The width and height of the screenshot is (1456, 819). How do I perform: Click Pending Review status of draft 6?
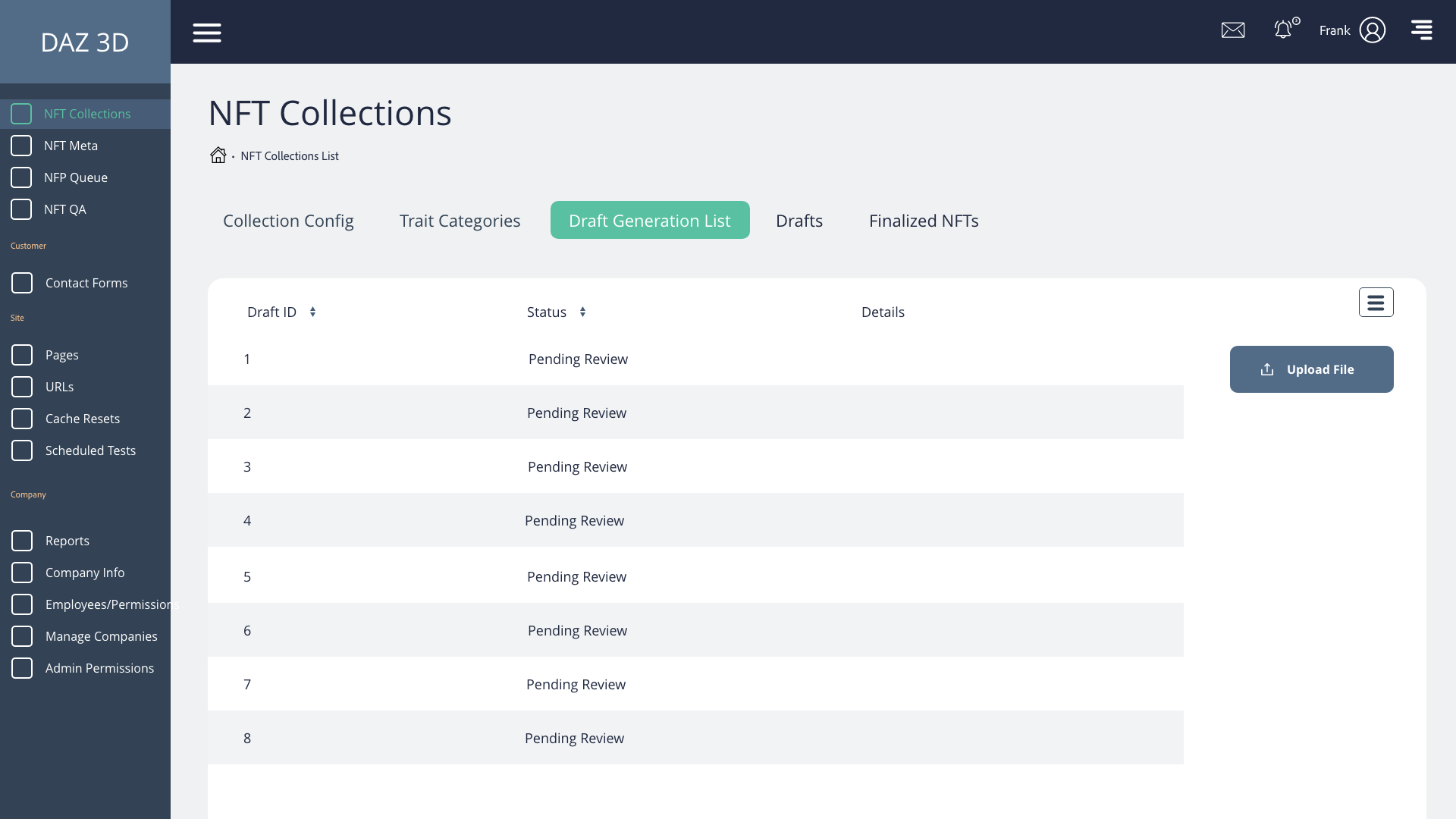(x=577, y=630)
